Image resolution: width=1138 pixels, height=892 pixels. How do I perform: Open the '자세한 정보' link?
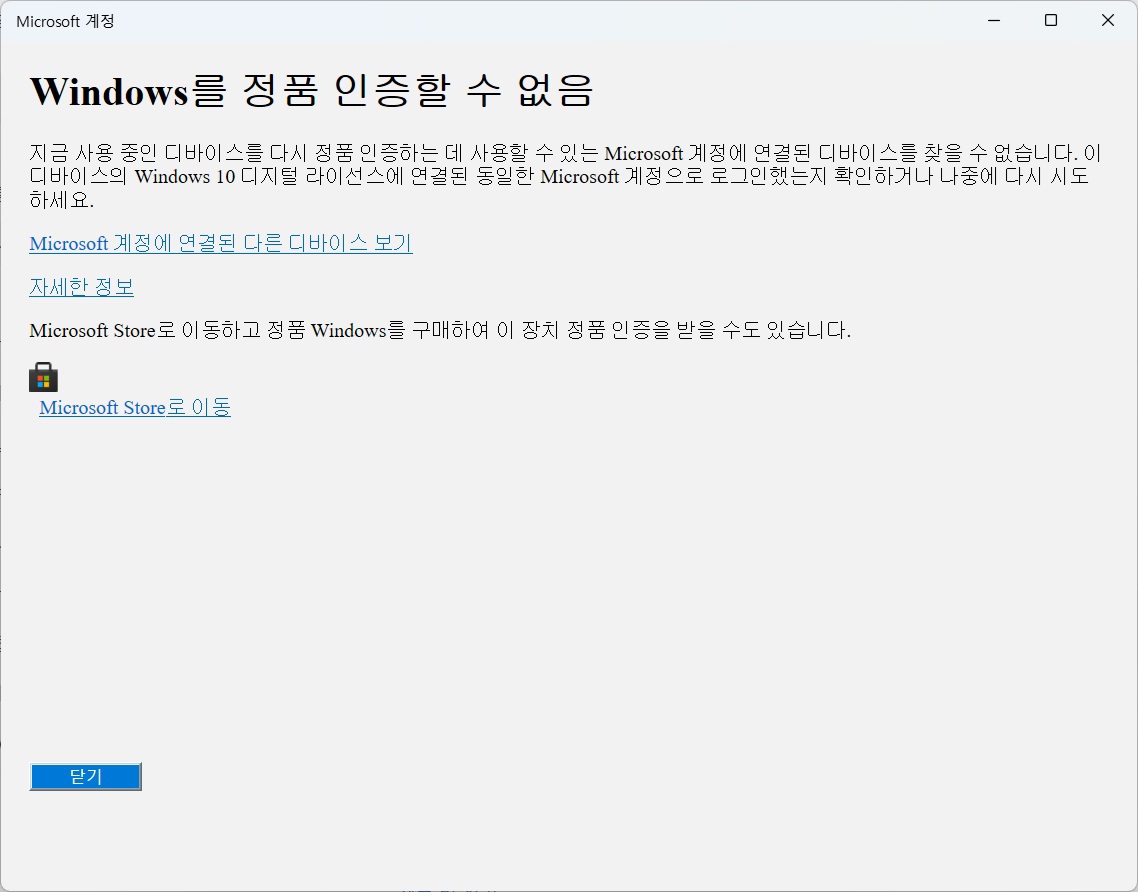[x=81, y=287]
